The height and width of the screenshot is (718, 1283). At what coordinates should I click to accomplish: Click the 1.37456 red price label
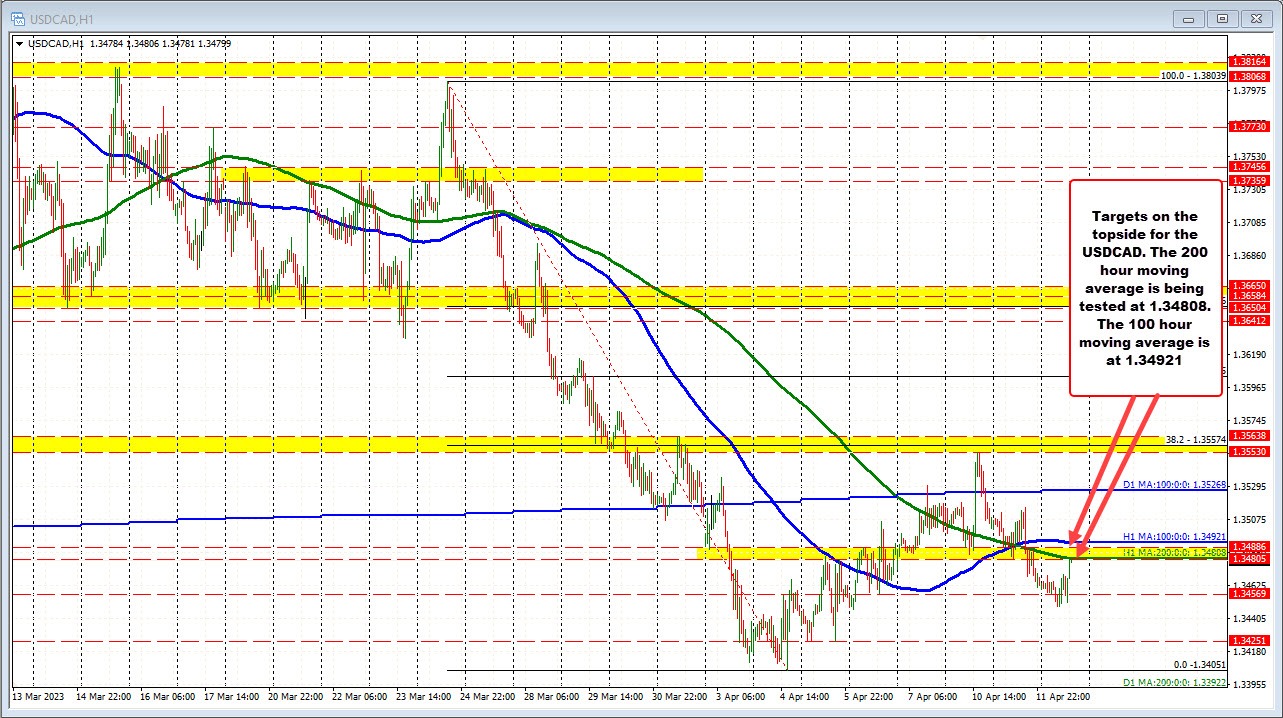[x=1250, y=167]
